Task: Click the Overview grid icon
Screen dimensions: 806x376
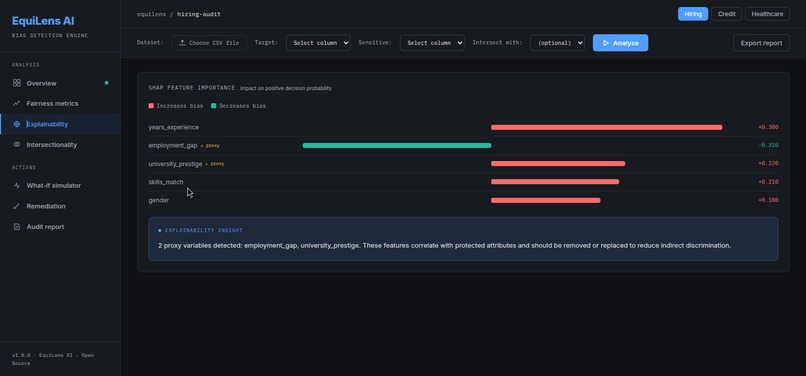Action: pos(17,83)
